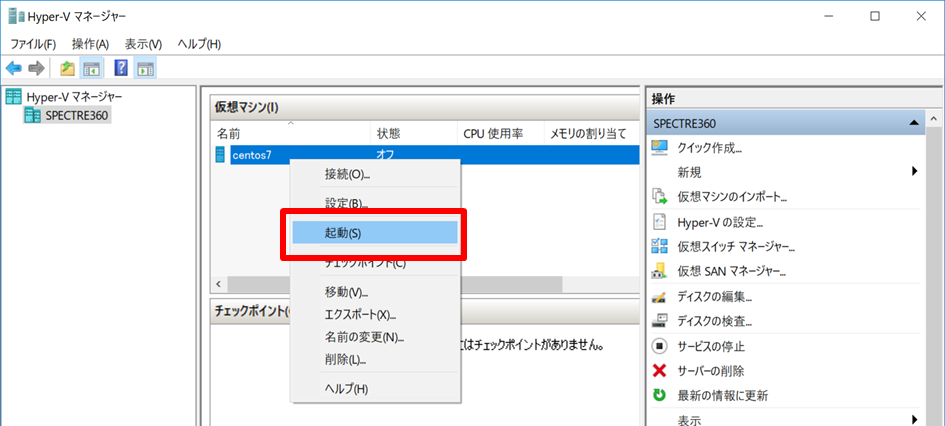Click the 仮想マシンのインポート... action link
Viewport: 945px width, 426px height.
pyautogui.click(x=733, y=197)
